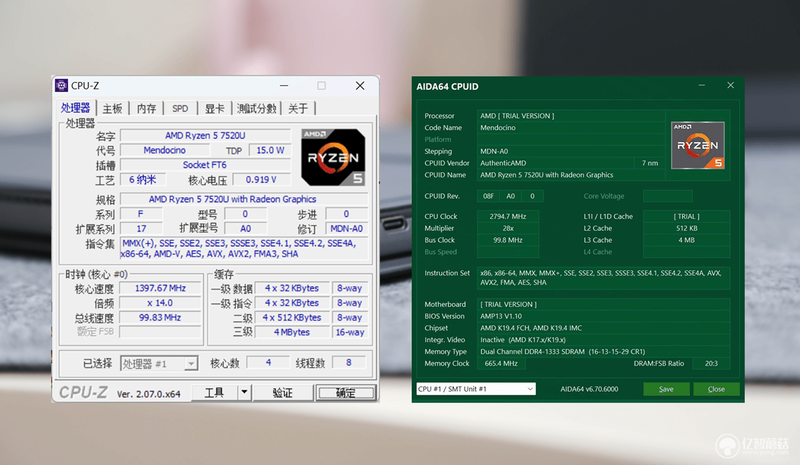
Task: Click the CPU-Z instruction set text box
Action: [245, 249]
